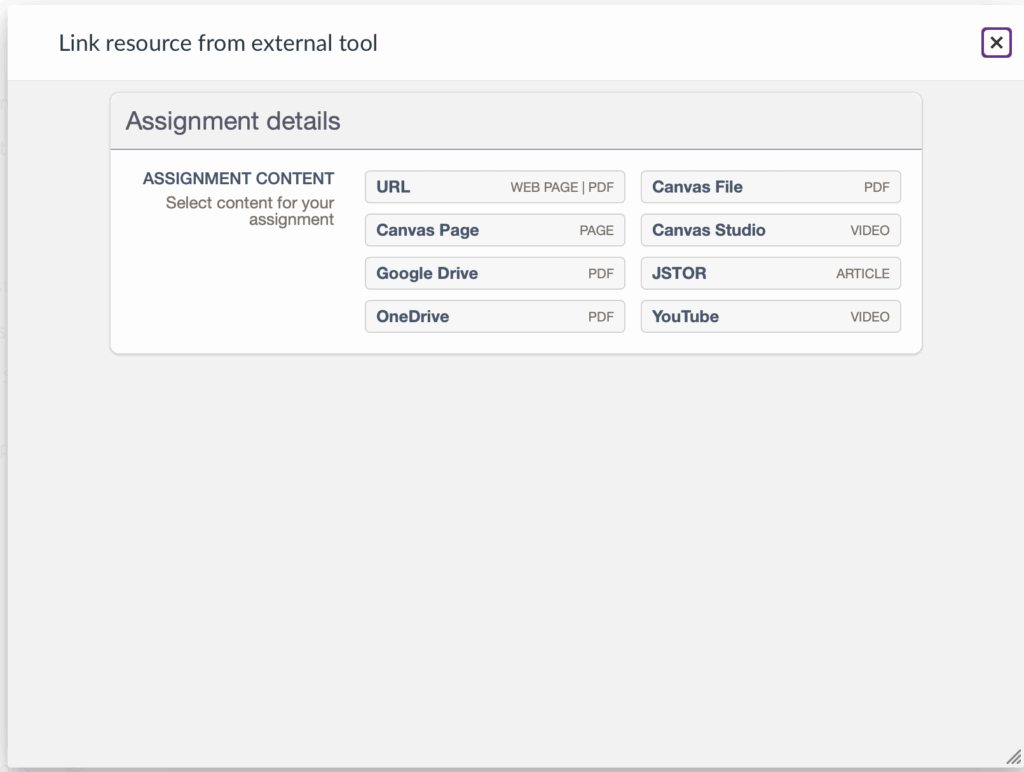This screenshot has width=1024, height=772.
Task: Choose YouTube as assignment content
Action: click(770, 316)
